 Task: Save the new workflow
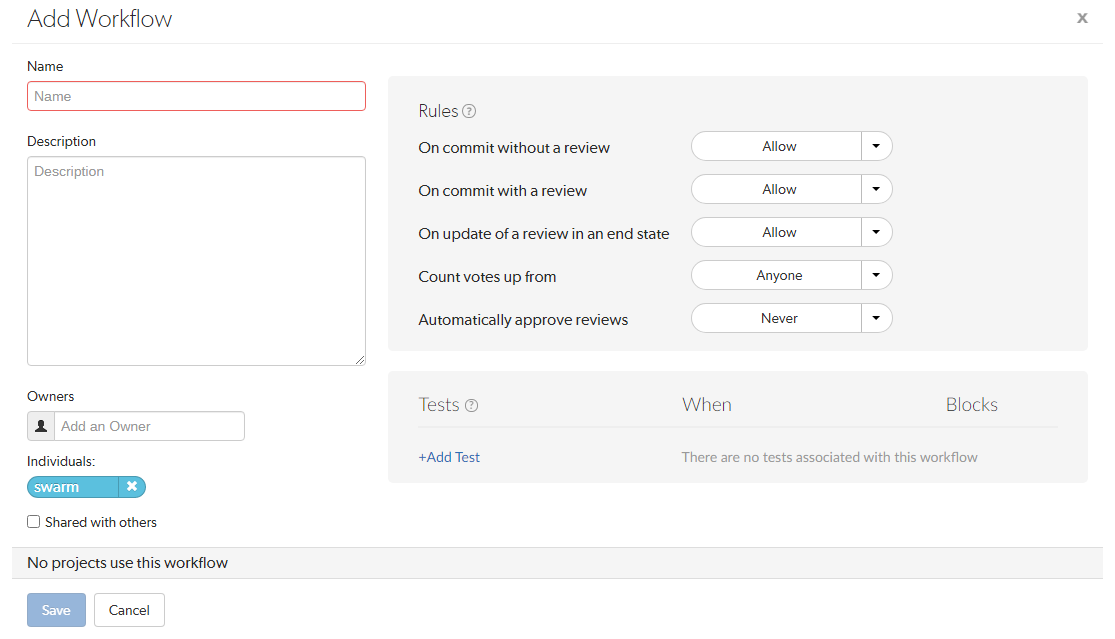[x=56, y=610]
